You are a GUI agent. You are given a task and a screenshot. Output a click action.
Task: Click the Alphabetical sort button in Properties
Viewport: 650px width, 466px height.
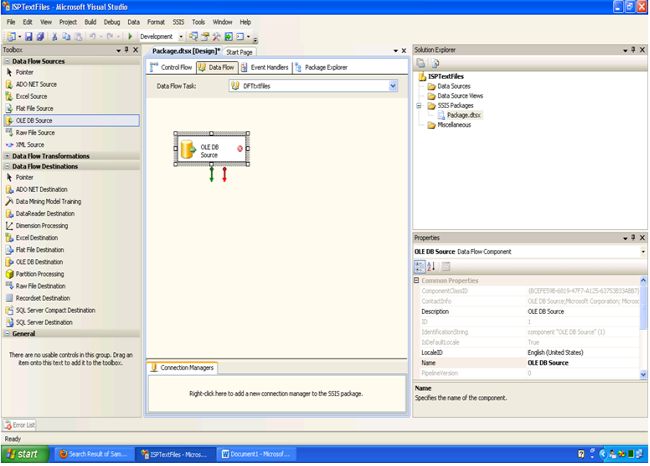[431, 267]
